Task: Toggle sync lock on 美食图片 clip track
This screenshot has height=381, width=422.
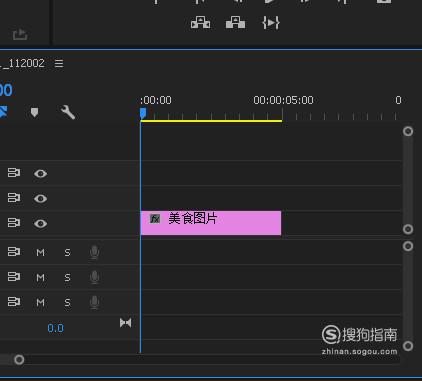Action: click(14, 223)
